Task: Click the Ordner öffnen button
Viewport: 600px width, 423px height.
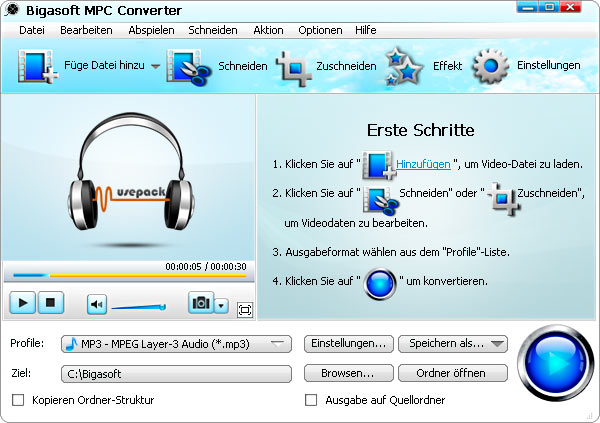Action: pyautogui.click(x=453, y=373)
